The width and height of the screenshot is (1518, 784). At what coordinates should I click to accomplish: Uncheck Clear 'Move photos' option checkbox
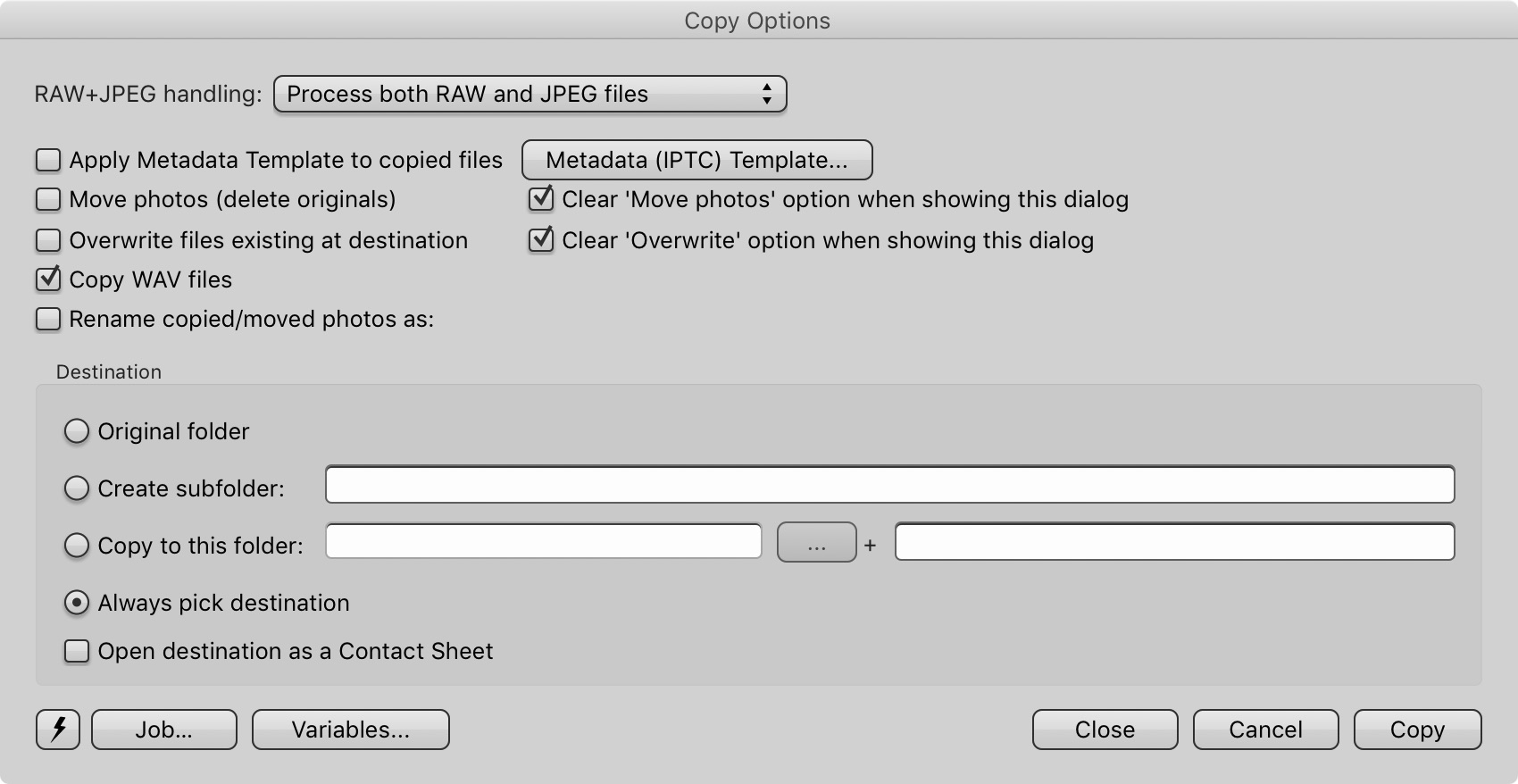pos(541,199)
